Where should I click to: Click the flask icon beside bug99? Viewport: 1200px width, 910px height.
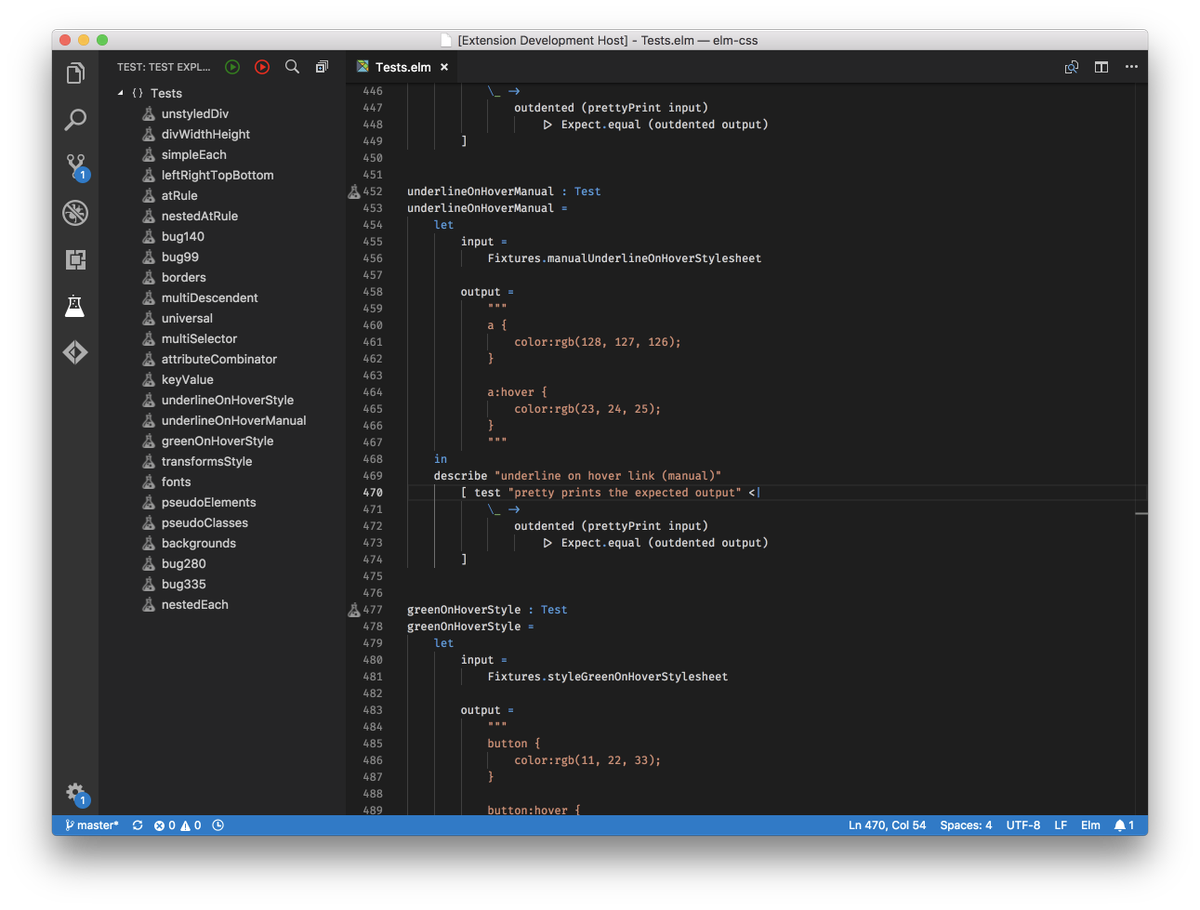tap(149, 257)
